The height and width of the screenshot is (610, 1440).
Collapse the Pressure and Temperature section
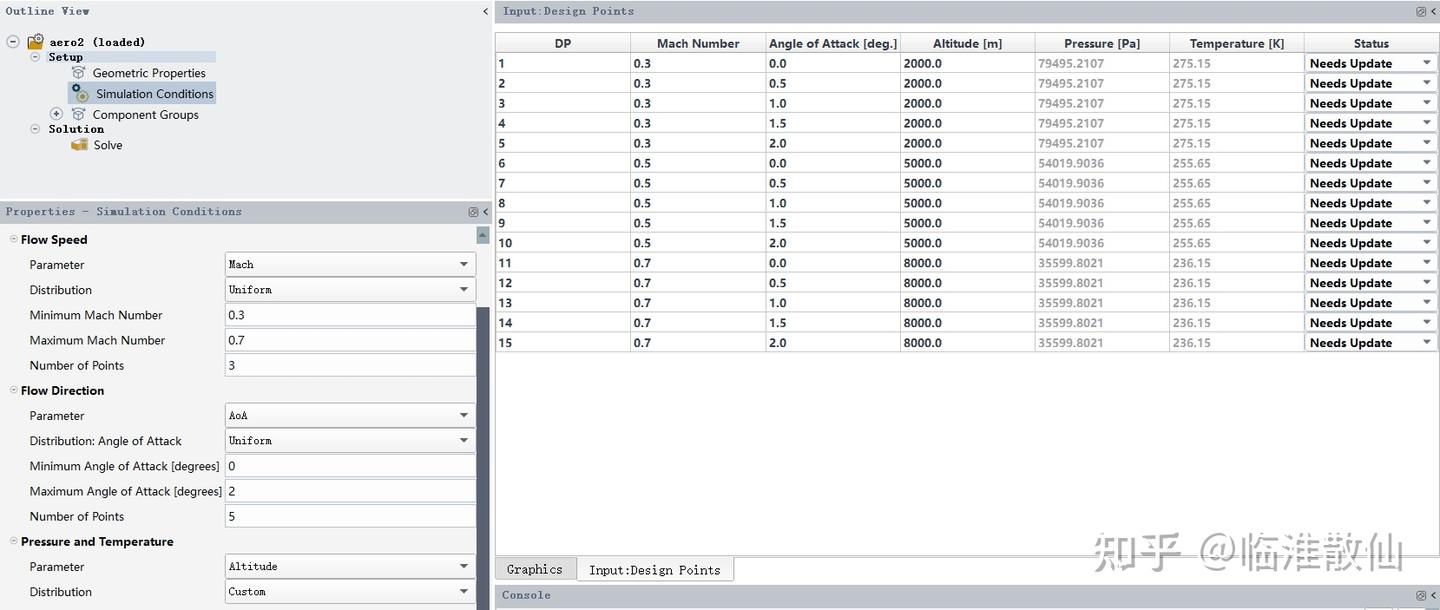[x=14, y=542]
